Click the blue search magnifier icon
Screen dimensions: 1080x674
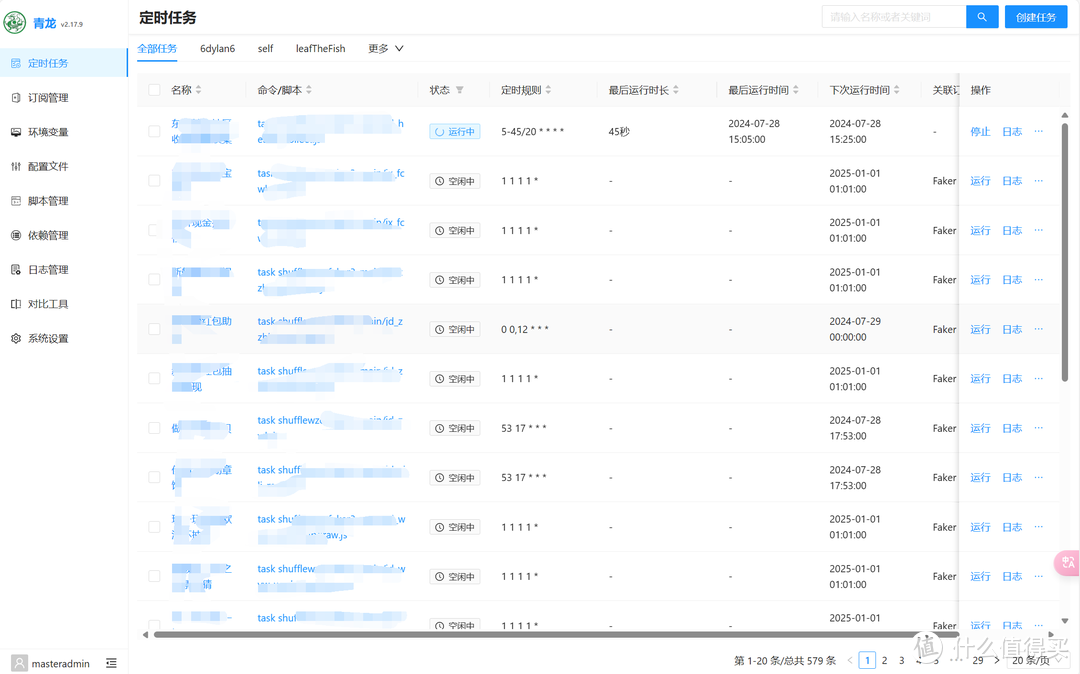pos(981,17)
